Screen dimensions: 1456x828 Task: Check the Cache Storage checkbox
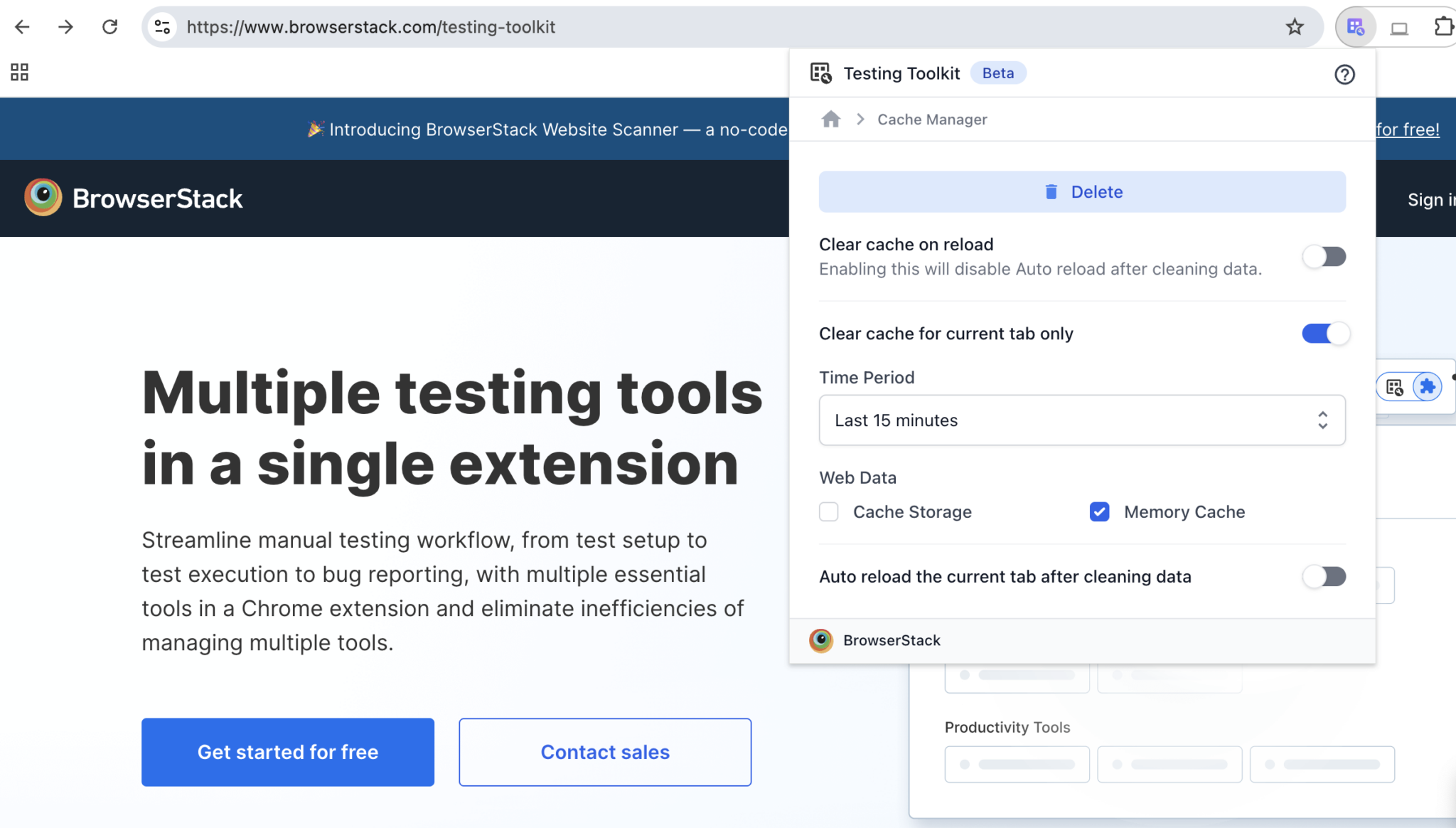coord(828,511)
